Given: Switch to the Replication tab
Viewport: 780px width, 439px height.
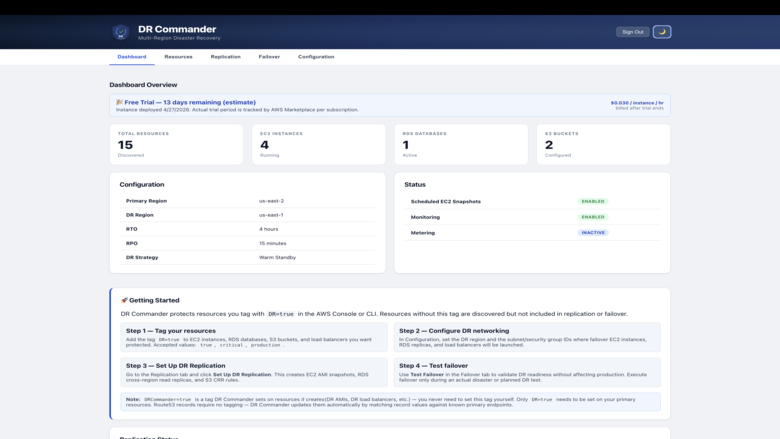Looking at the screenshot, I should [225, 57].
